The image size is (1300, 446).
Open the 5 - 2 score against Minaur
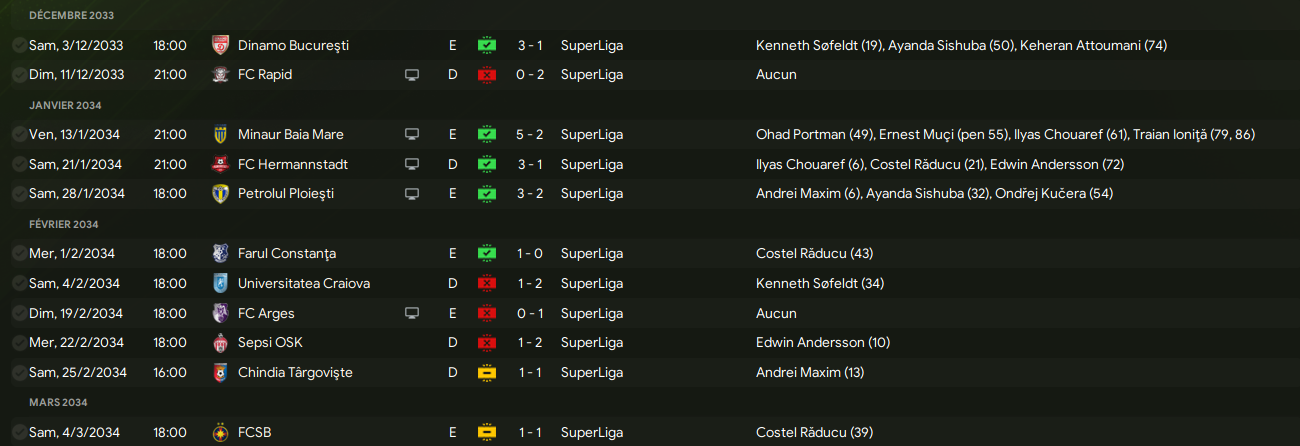click(530, 135)
